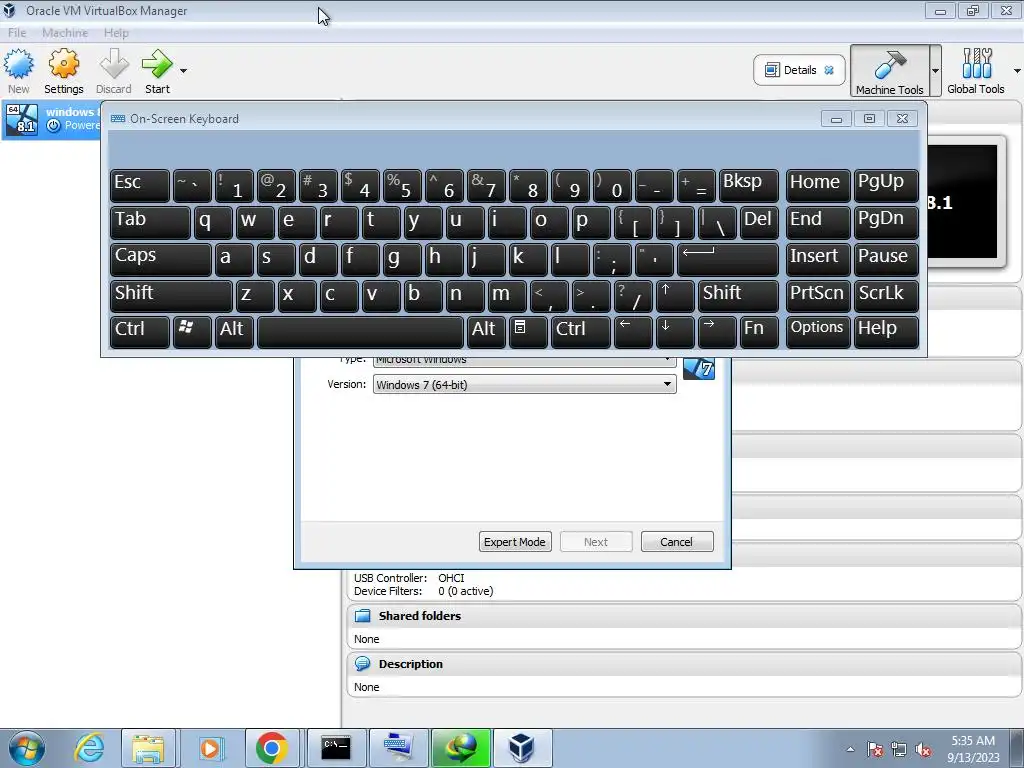
Task: Select Machine Tools
Action: 889,71
